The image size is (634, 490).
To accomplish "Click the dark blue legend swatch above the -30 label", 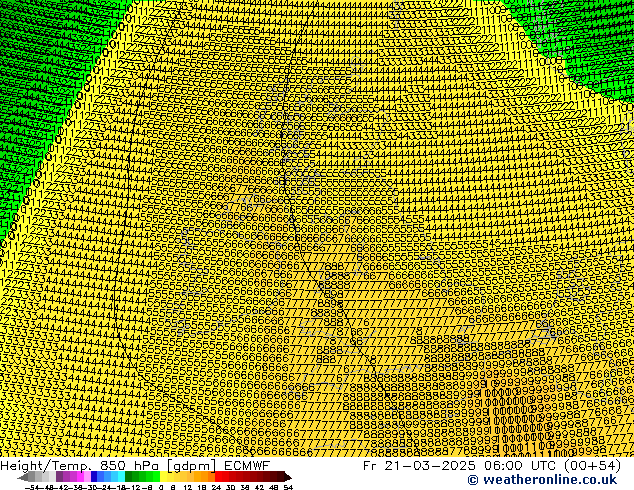I will point(94,476).
